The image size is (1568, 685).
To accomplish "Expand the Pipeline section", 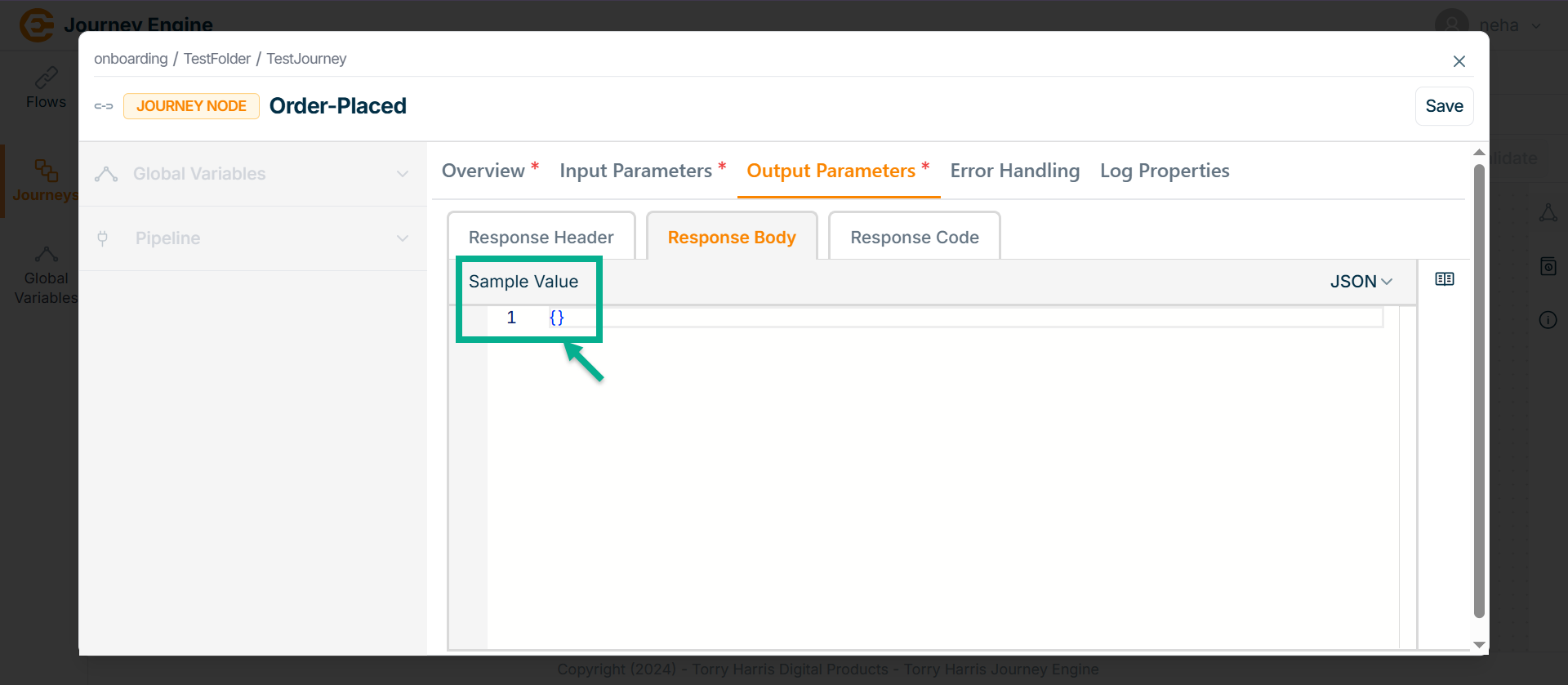I will [x=402, y=238].
